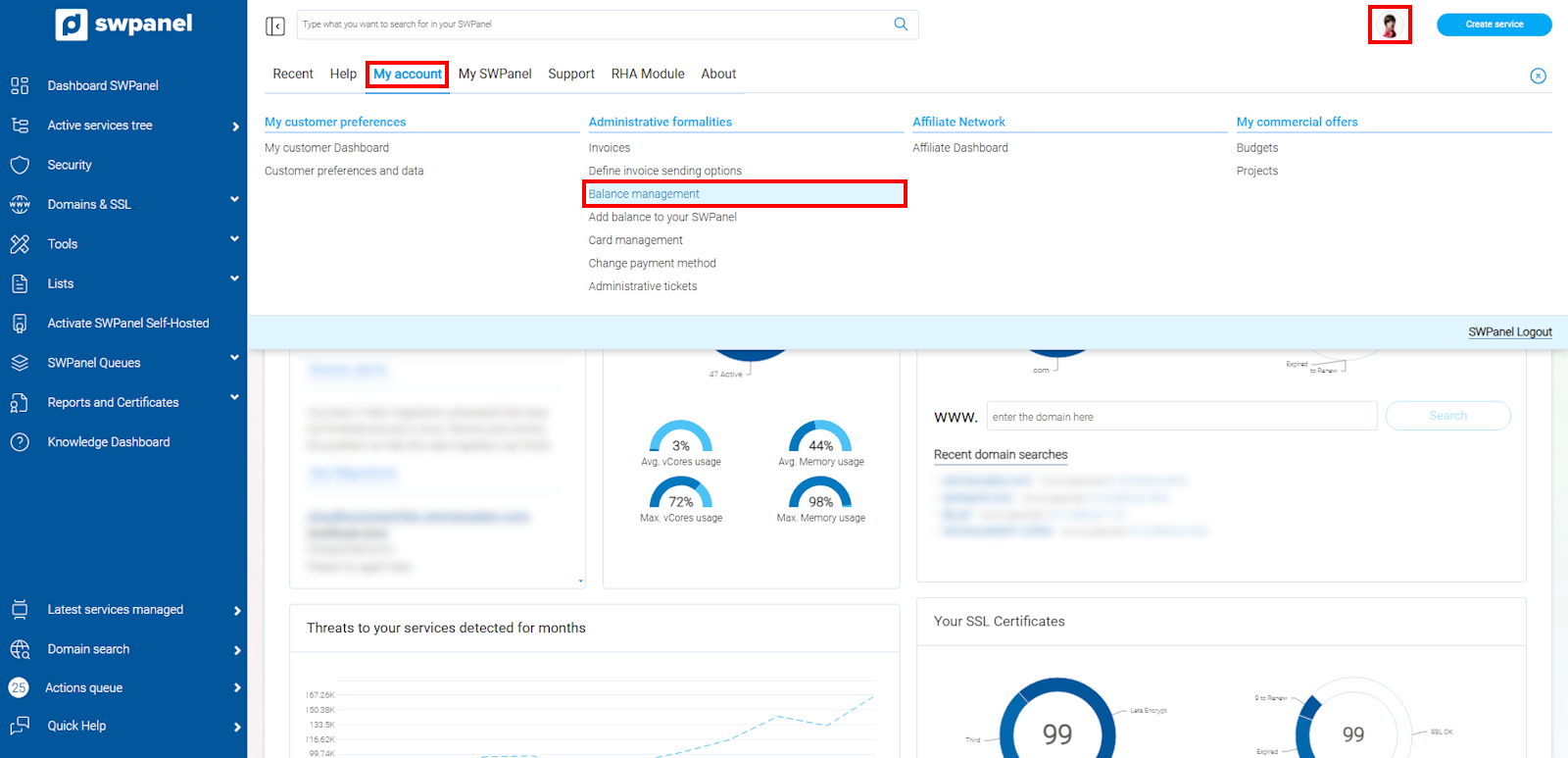Click the search magnifier icon
Image resolution: width=1568 pixels, height=758 pixels.
pyautogui.click(x=901, y=25)
